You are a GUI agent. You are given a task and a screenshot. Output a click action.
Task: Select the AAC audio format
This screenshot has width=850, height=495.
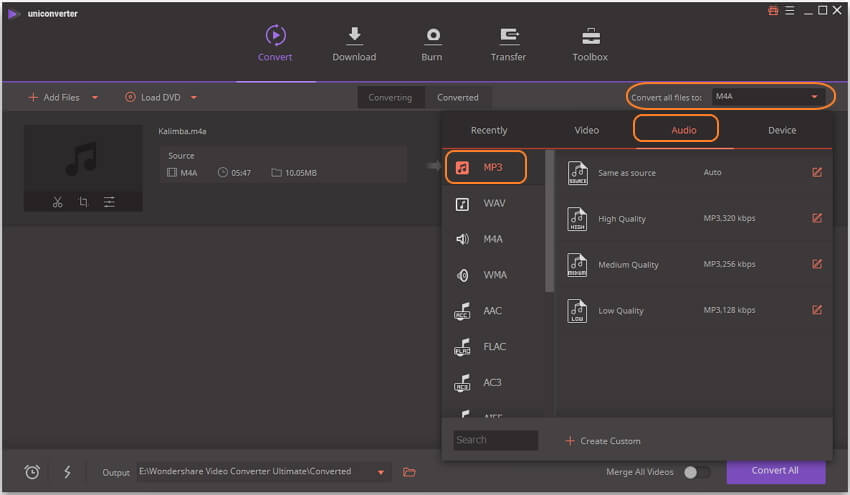click(x=493, y=311)
